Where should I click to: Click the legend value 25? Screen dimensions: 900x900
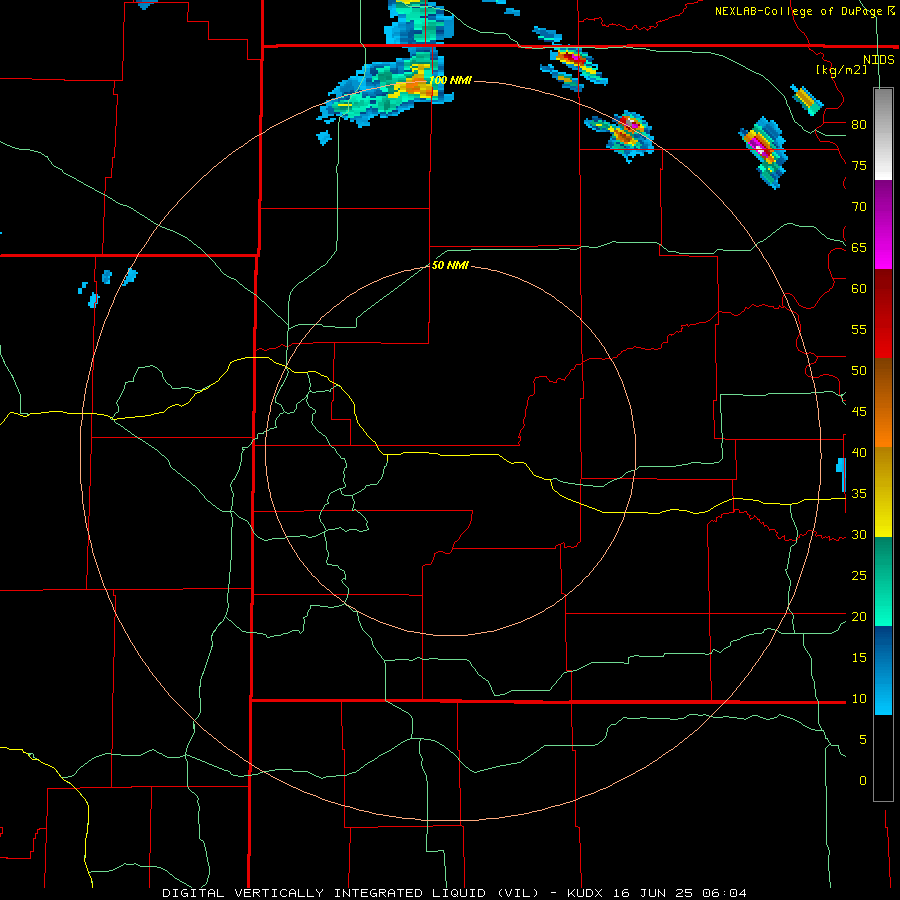(x=859, y=576)
